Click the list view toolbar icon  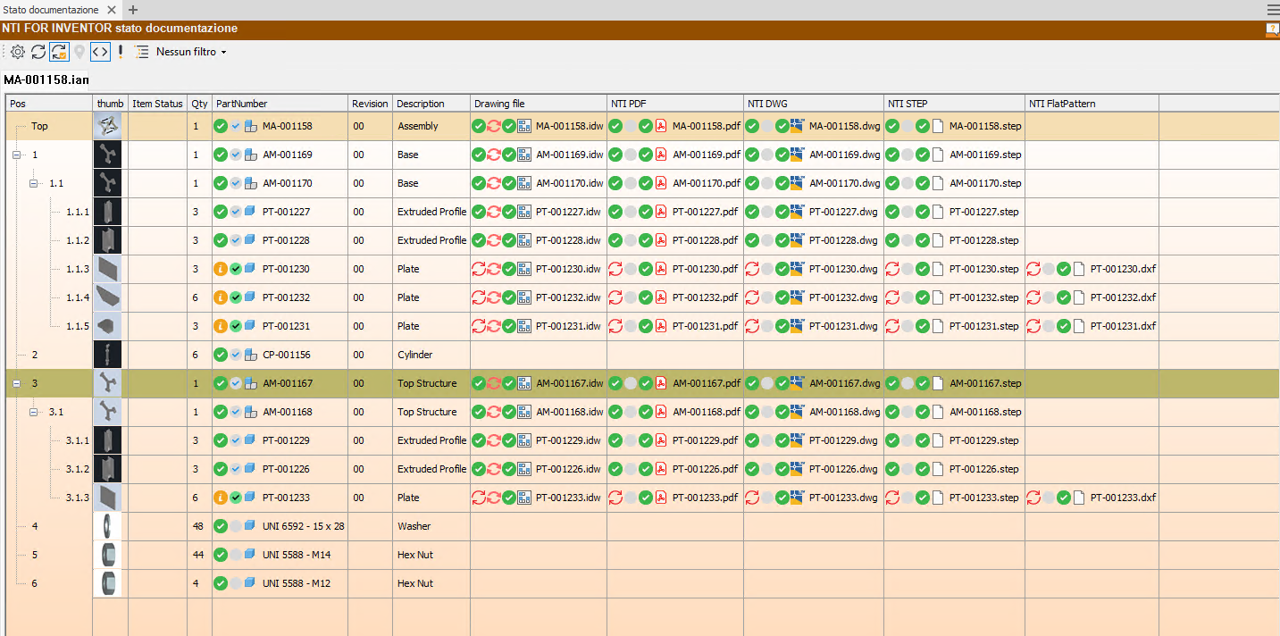(142, 52)
